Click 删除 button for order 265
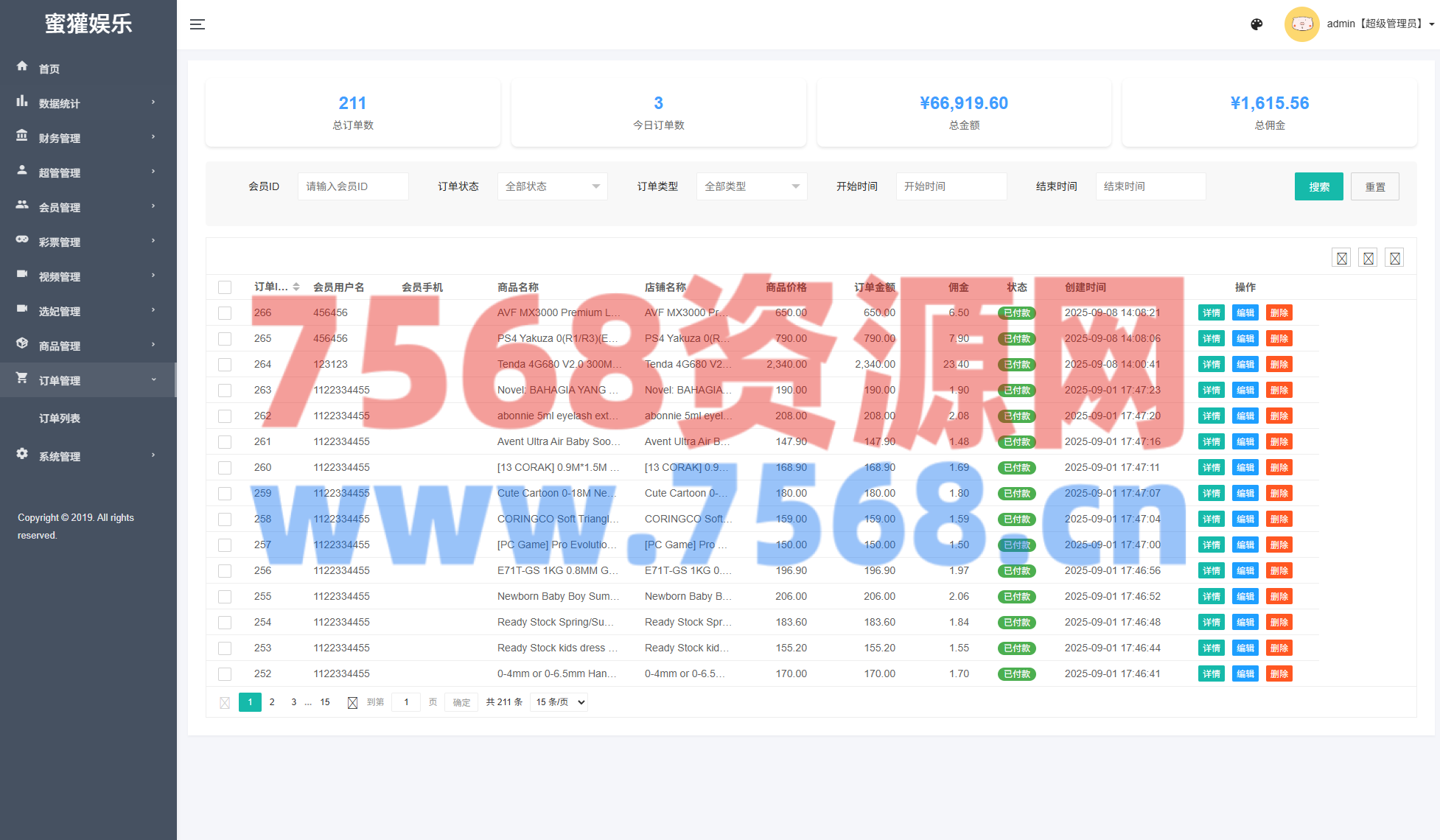Viewport: 1440px width, 840px height. tap(1279, 339)
